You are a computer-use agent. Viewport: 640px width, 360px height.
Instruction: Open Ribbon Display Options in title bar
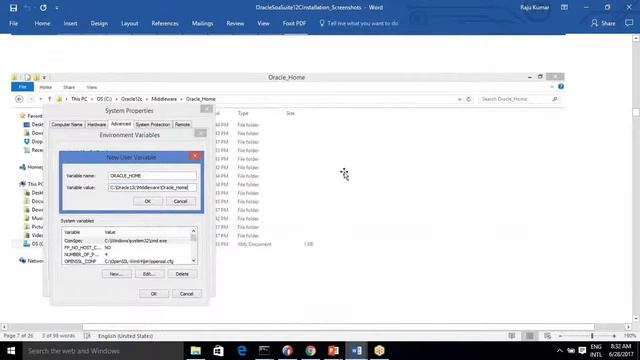click(564, 7)
